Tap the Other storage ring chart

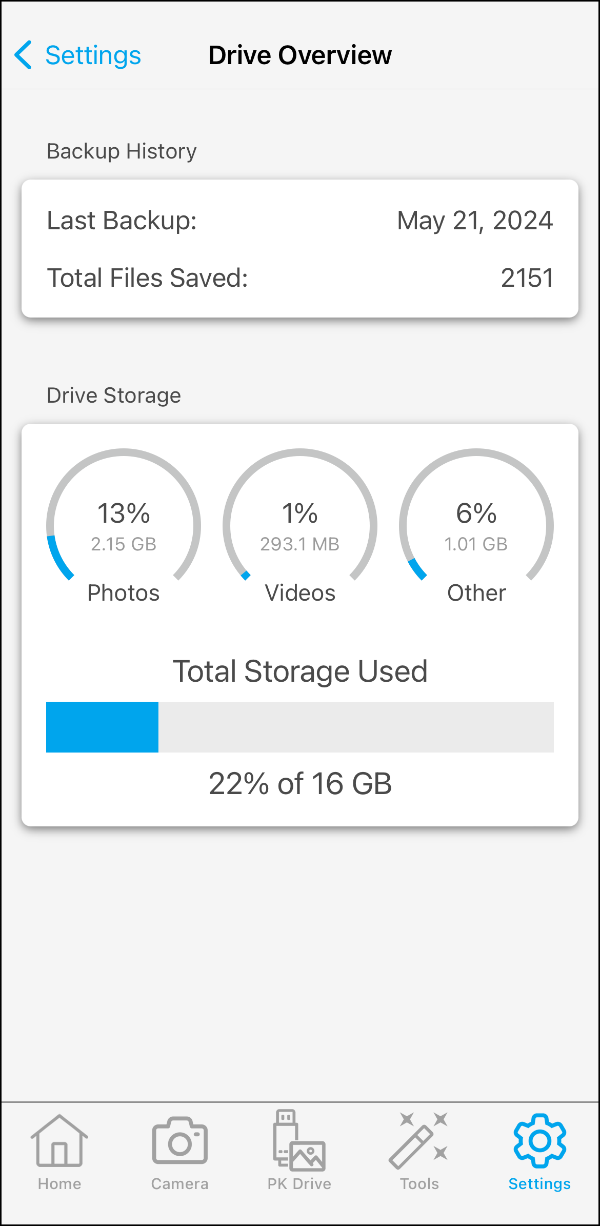[x=476, y=520]
